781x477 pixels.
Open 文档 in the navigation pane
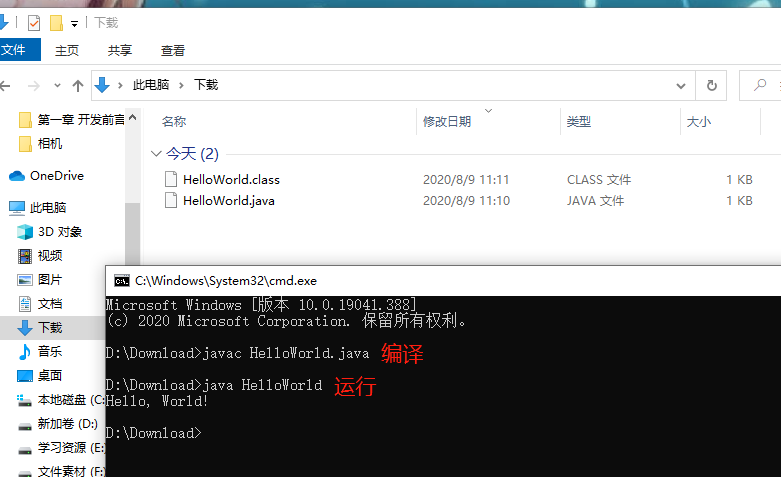[40, 303]
